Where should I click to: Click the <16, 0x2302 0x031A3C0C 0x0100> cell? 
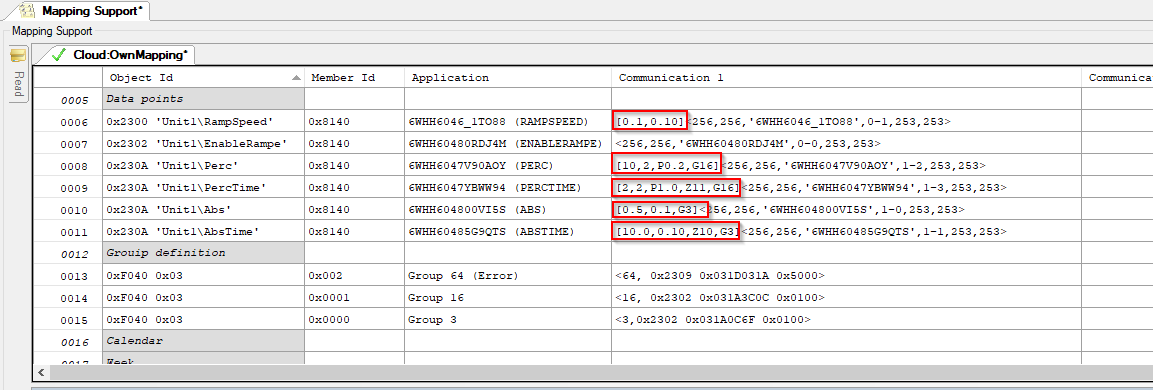(846, 298)
